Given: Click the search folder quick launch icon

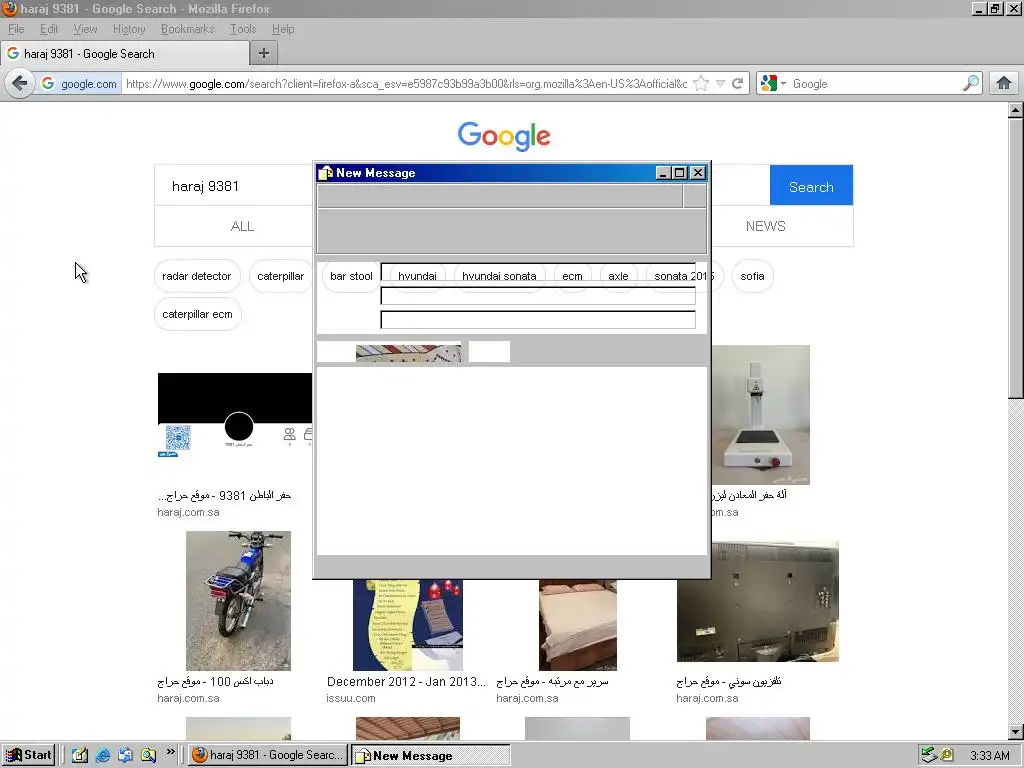Looking at the screenshot, I should (x=149, y=756).
